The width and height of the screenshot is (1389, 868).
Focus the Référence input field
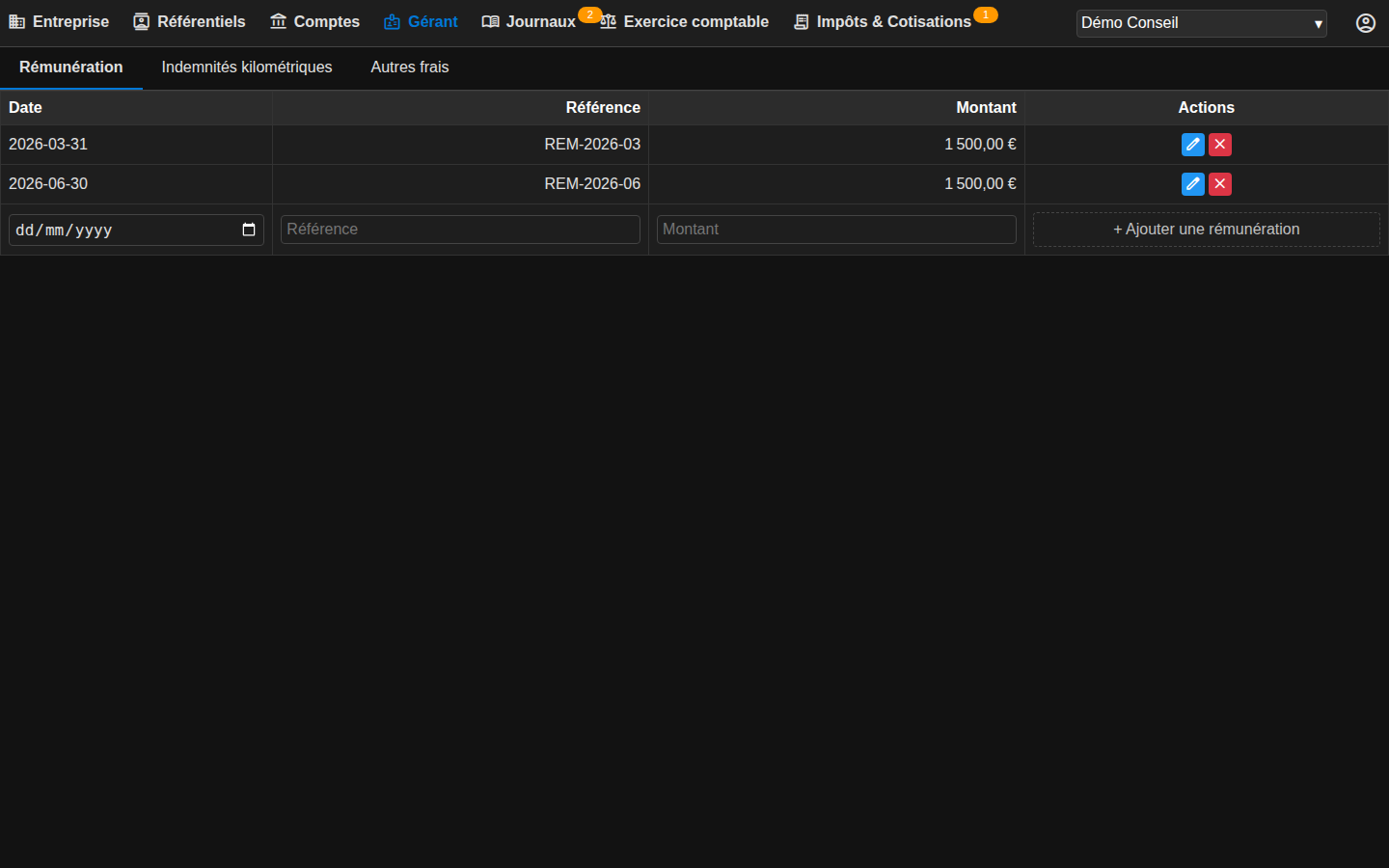click(460, 230)
